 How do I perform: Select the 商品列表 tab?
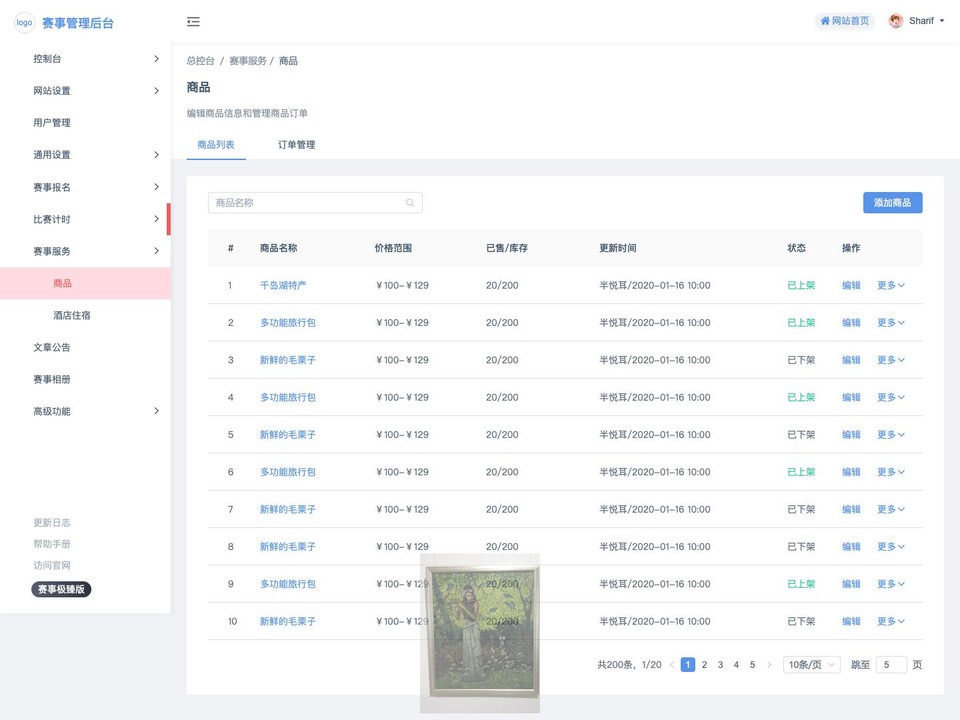[216, 145]
